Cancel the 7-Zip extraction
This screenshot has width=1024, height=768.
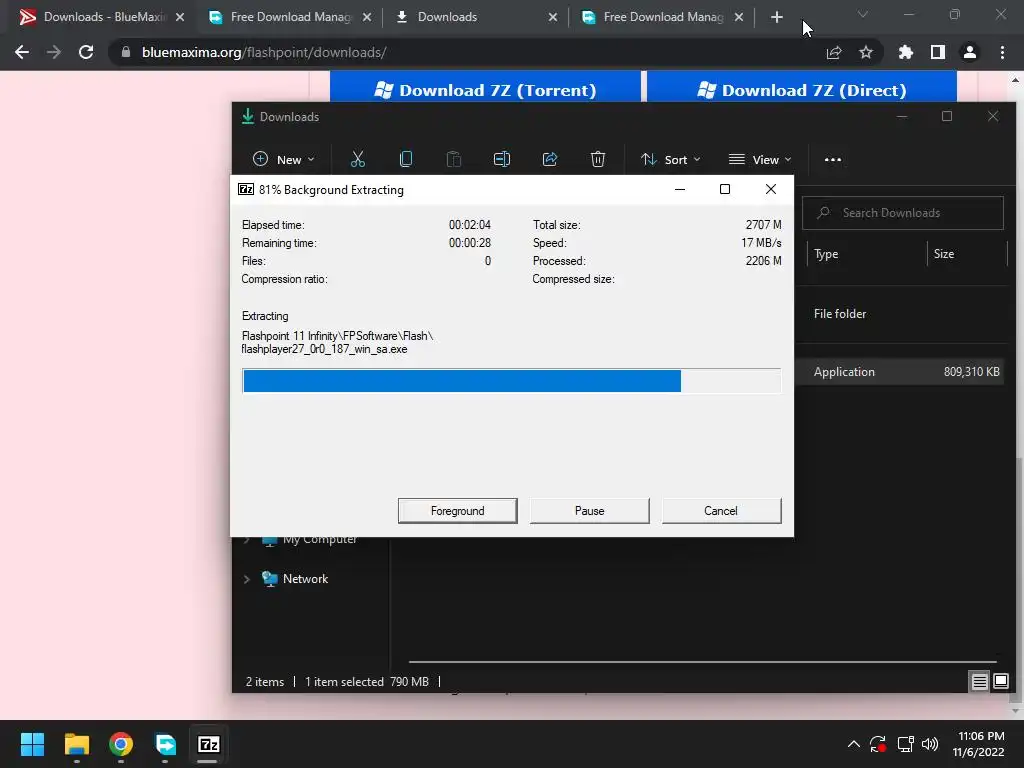(x=721, y=511)
